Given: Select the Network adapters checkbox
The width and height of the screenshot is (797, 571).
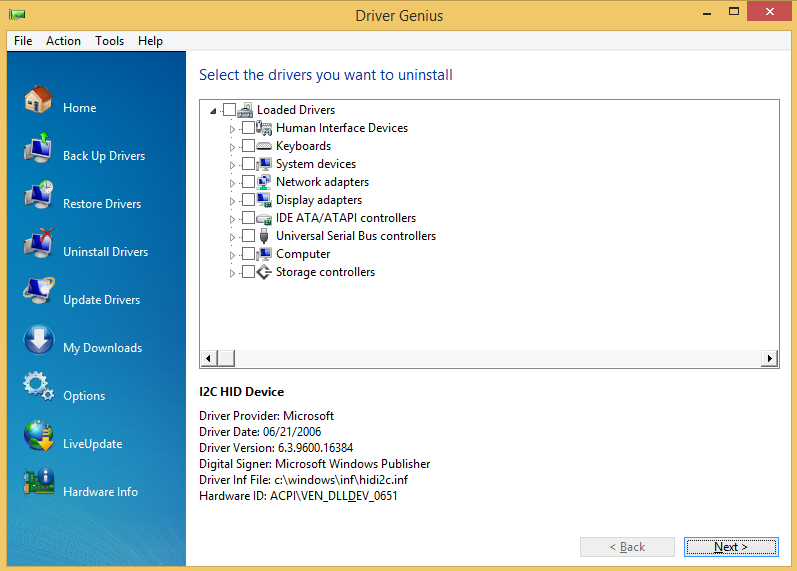Looking at the screenshot, I should [248, 182].
